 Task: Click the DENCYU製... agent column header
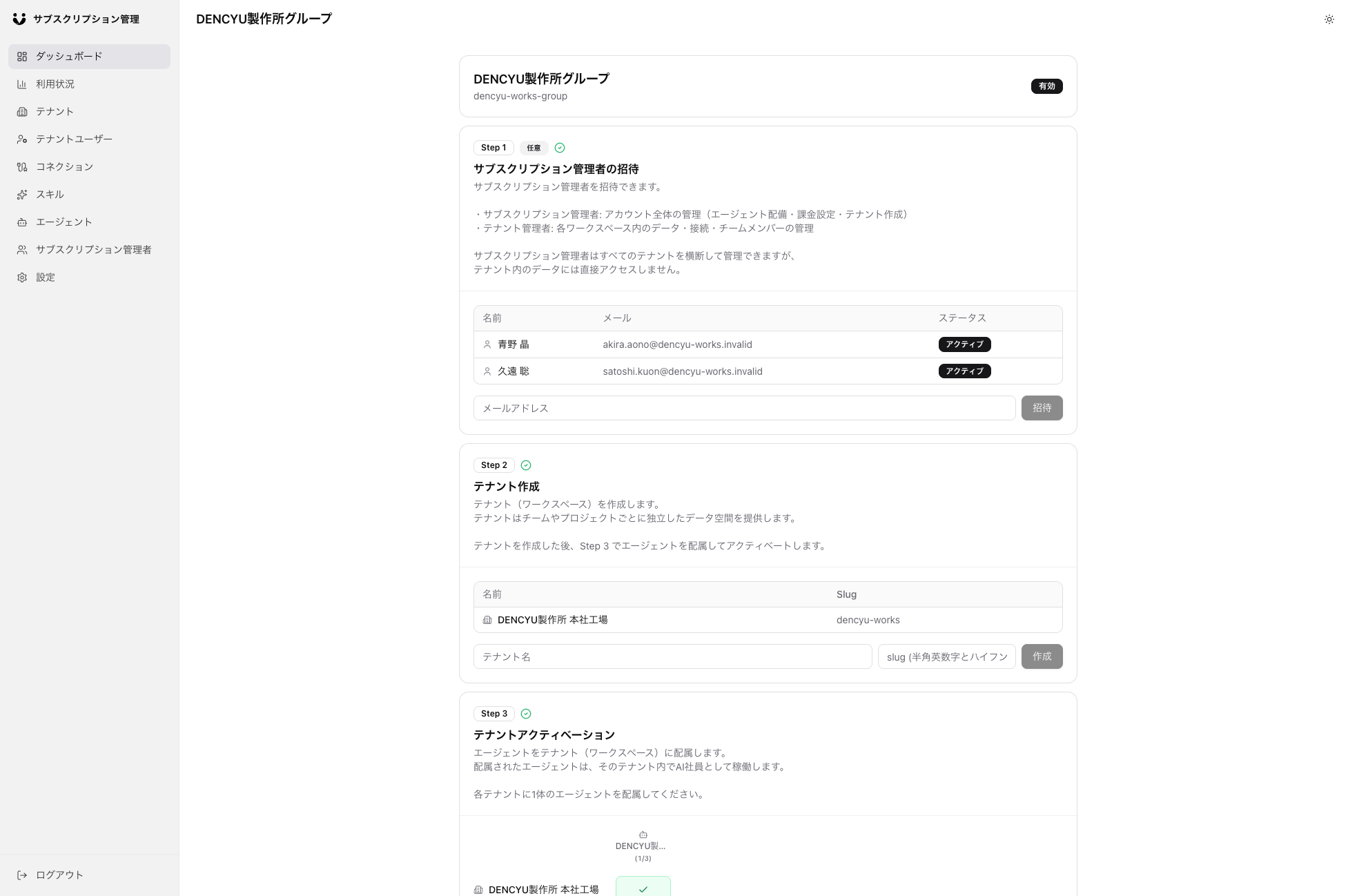coord(640,846)
